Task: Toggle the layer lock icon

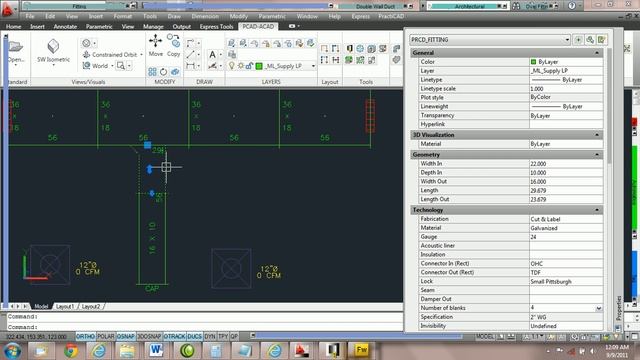Action: click(x=249, y=66)
